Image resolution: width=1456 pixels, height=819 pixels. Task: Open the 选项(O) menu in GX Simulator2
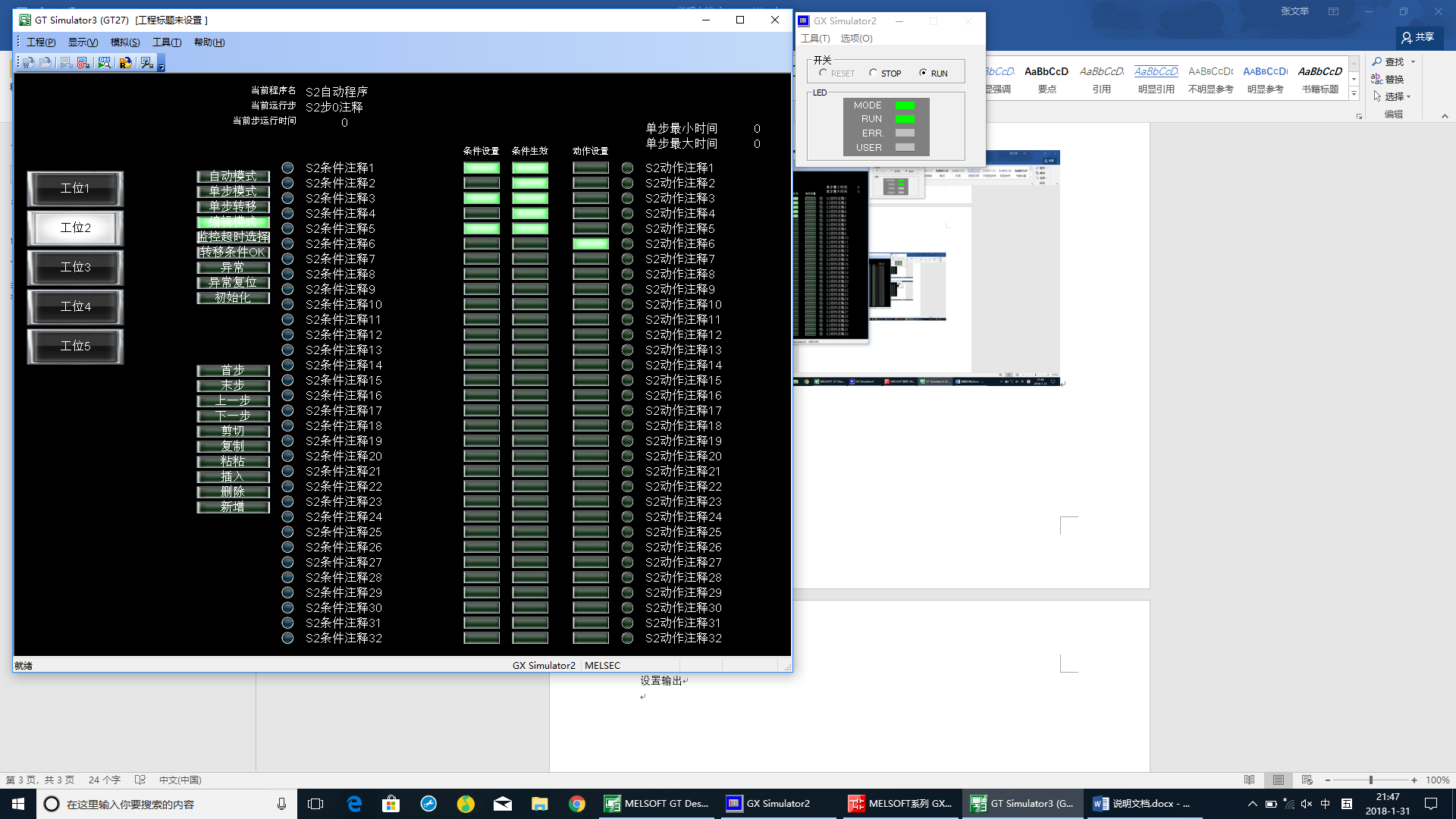[856, 39]
